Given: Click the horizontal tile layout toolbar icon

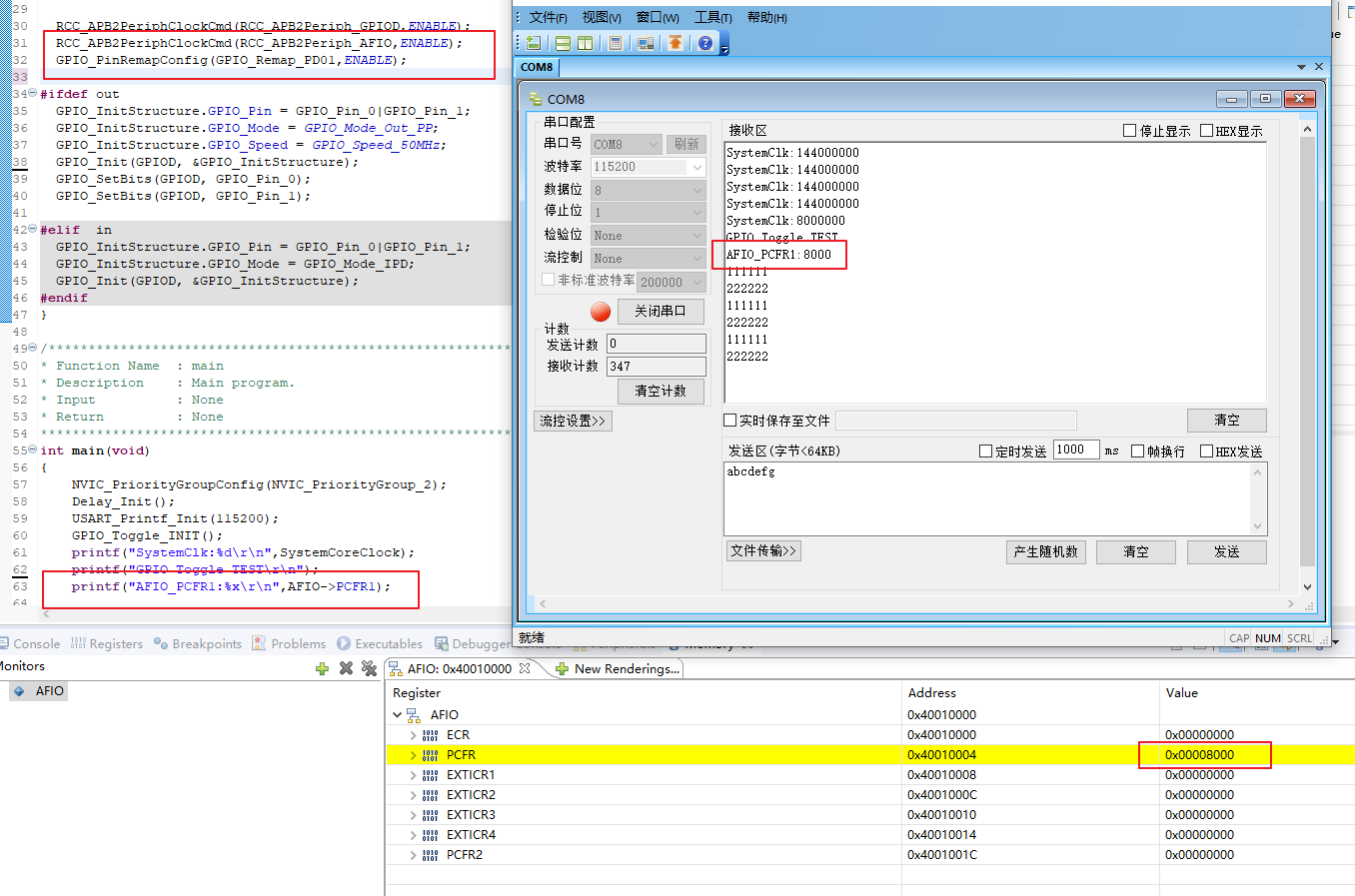Looking at the screenshot, I should pyautogui.click(x=563, y=43).
